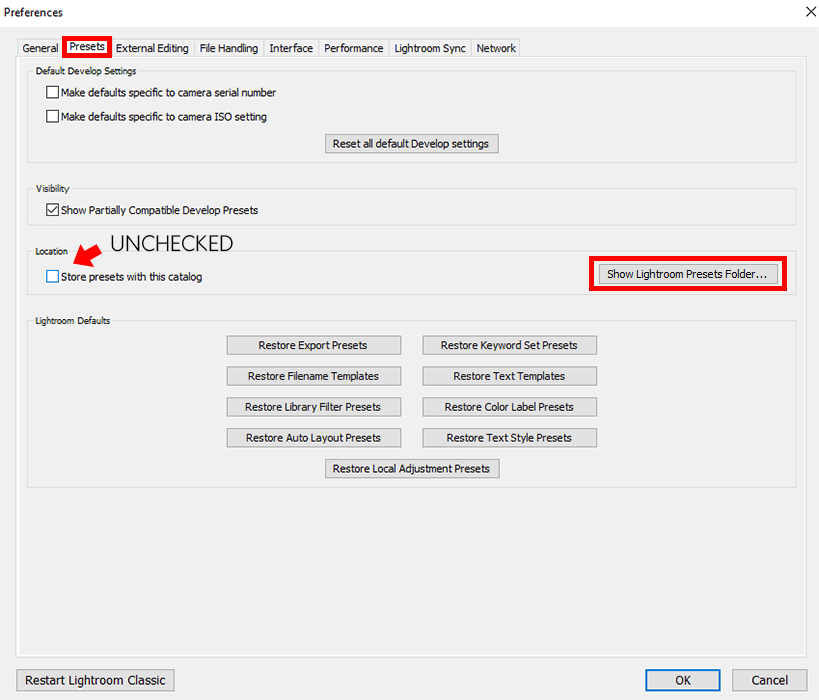Click Restore Filename Templates button
Viewport: 819px width, 700px height.
[313, 376]
